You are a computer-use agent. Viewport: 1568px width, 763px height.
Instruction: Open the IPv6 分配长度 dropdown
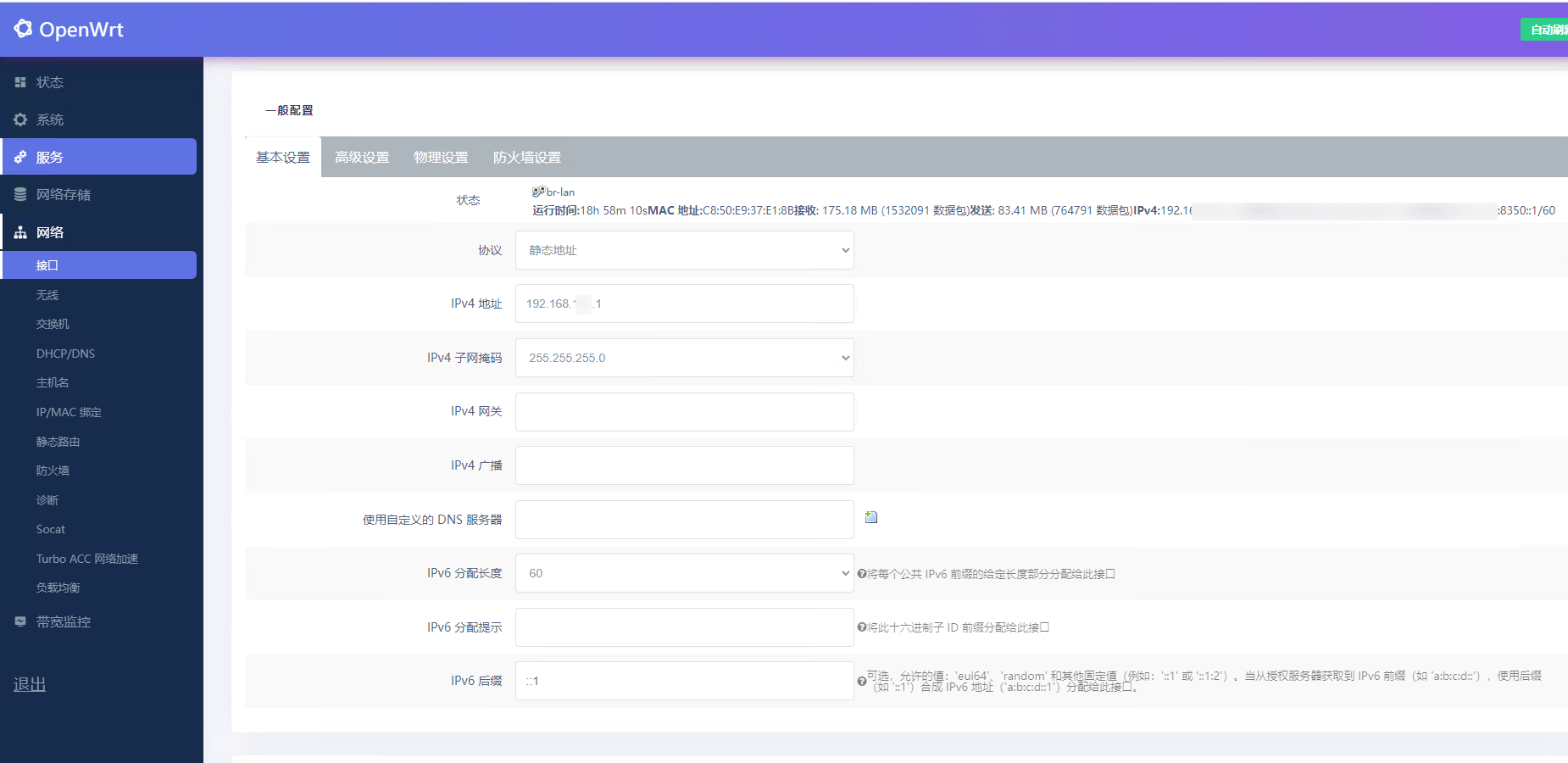684,573
